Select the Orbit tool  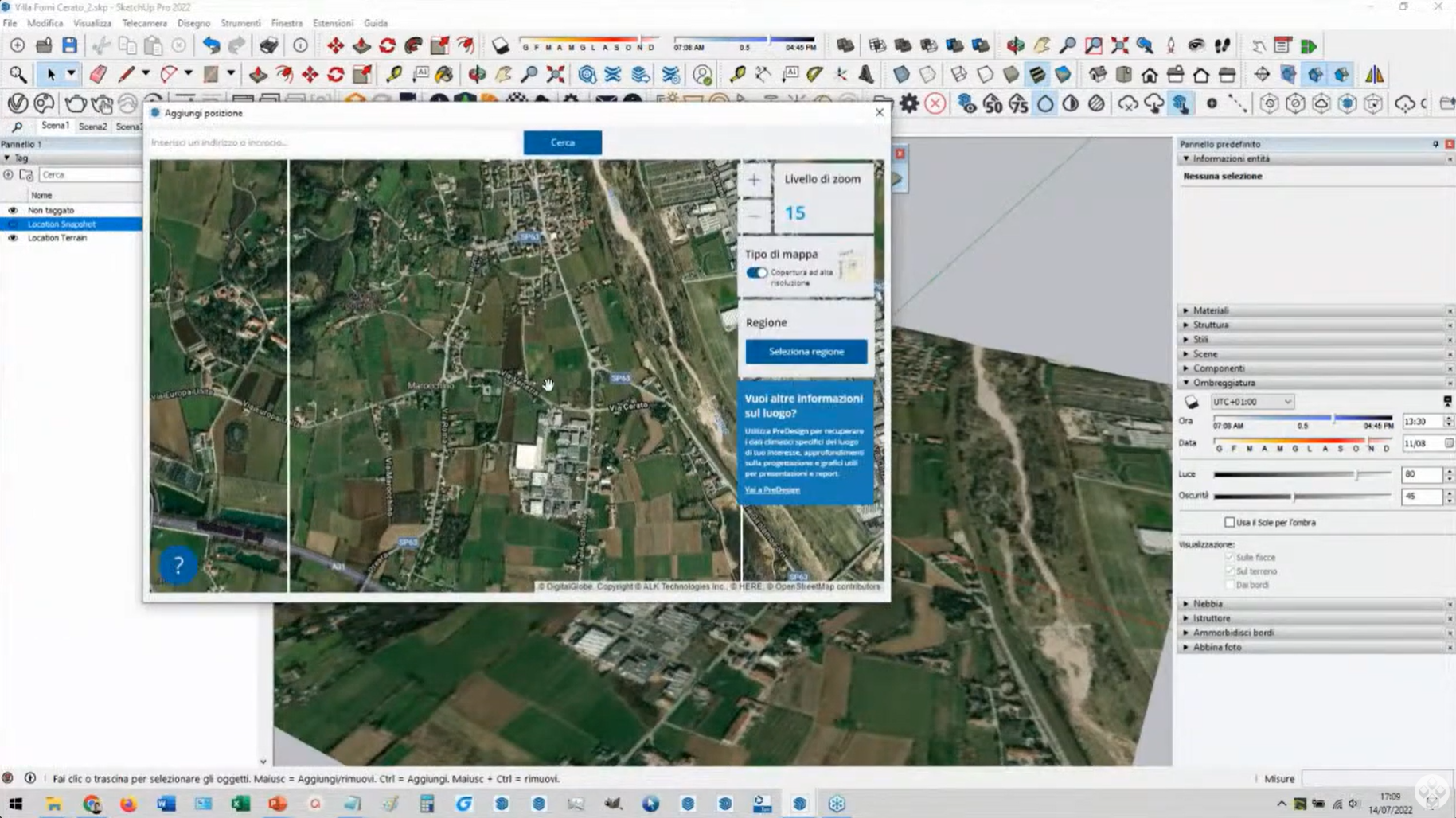click(476, 75)
